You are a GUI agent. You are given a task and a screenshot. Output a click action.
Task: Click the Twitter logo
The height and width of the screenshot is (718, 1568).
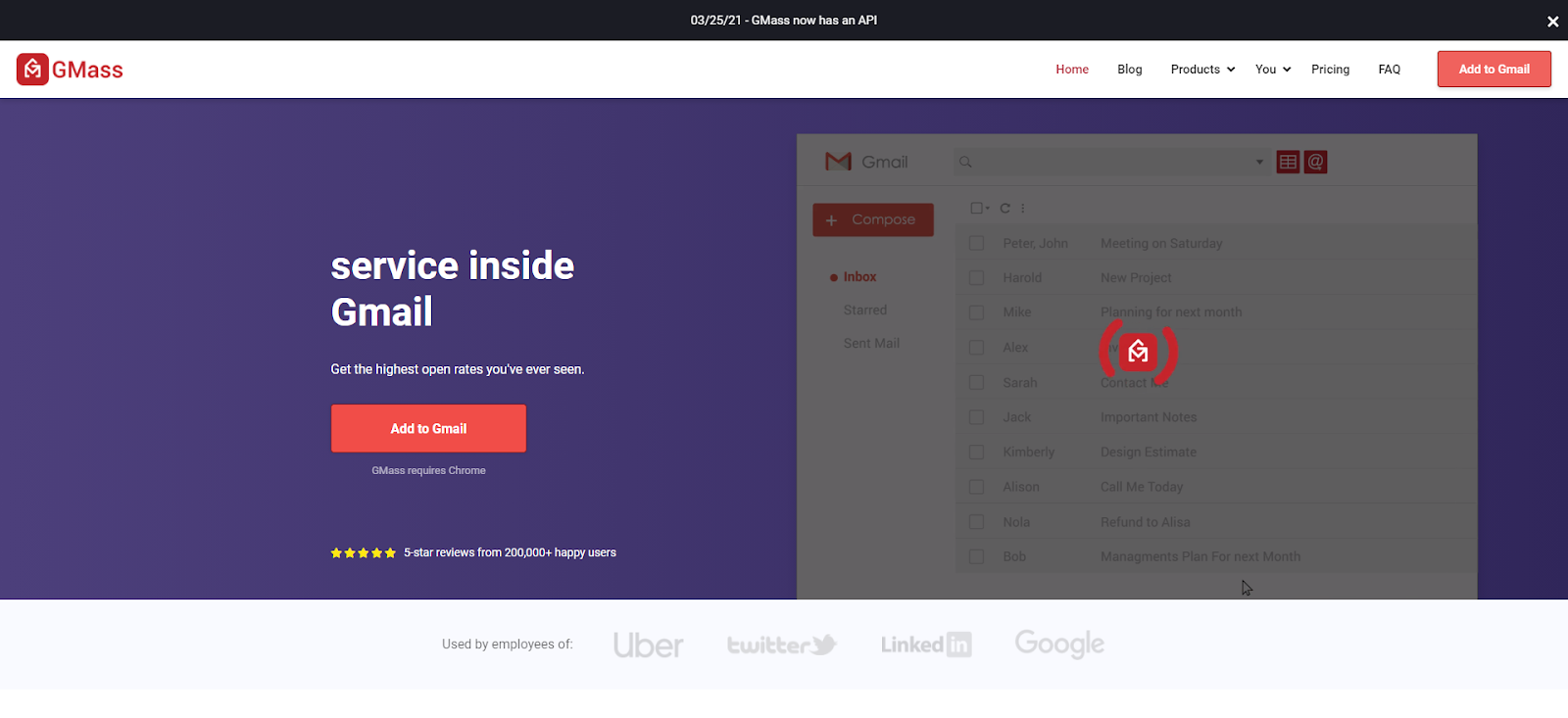[781, 645]
